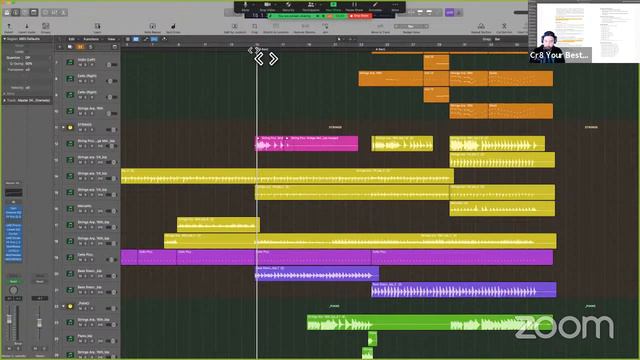Click the channel strip pan knob

[13, 290]
